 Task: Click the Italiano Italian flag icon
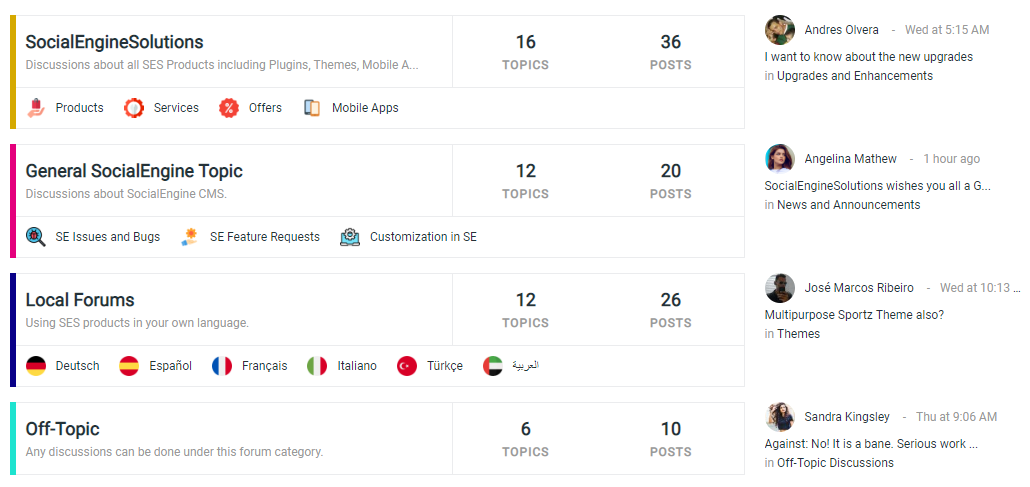[x=317, y=366]
